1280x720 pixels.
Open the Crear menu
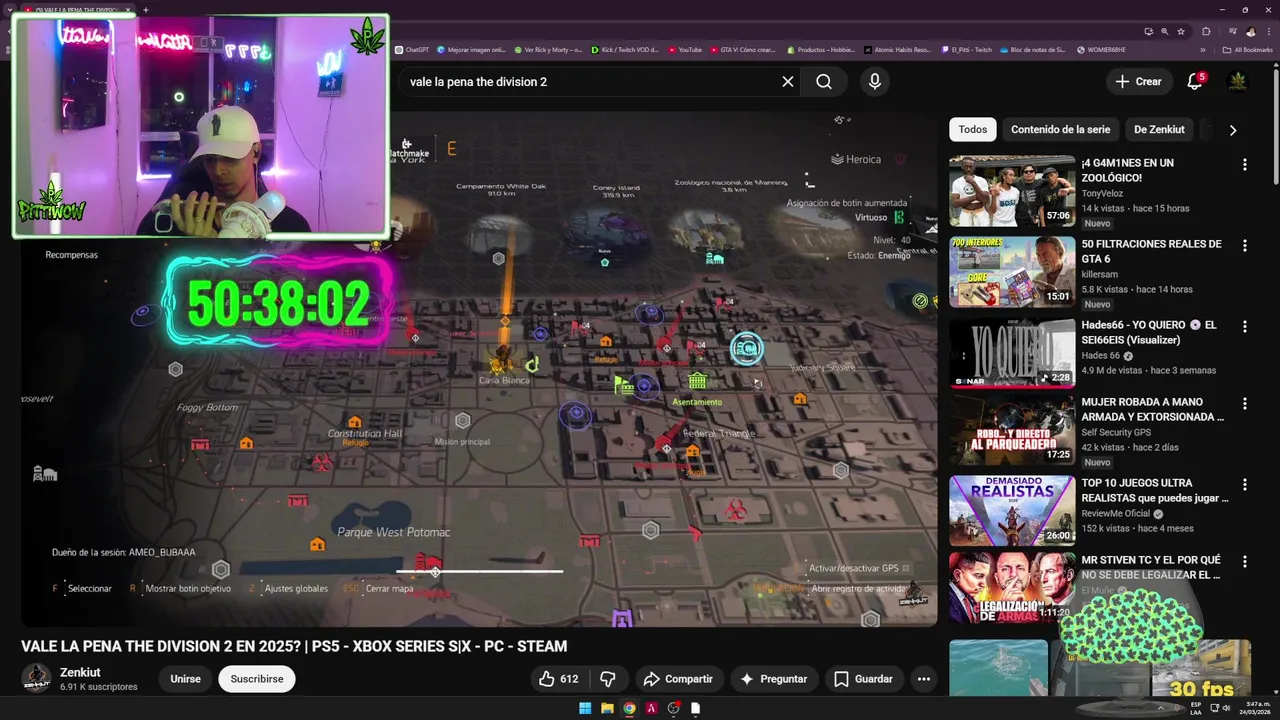tap(1139, 82)
